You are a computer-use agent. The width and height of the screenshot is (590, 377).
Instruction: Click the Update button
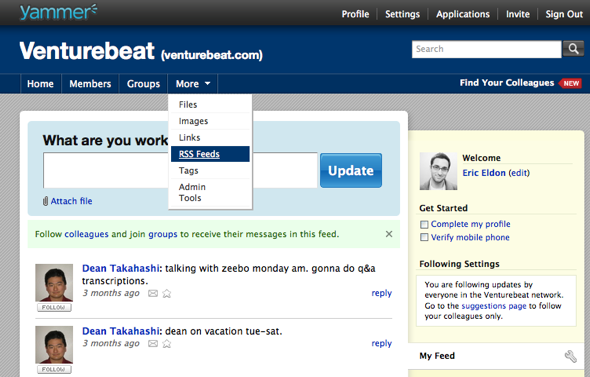351,170
